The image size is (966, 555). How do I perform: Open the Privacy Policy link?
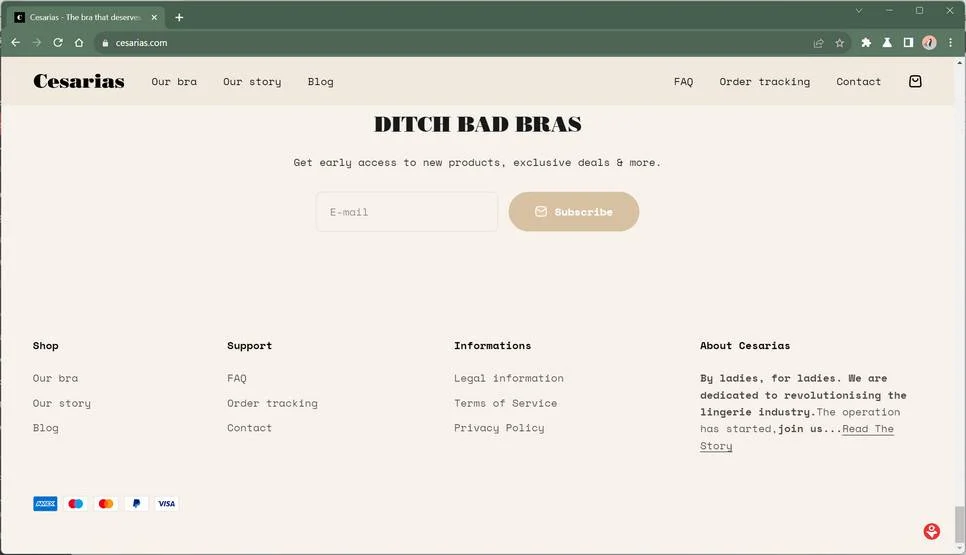point(499,428)
